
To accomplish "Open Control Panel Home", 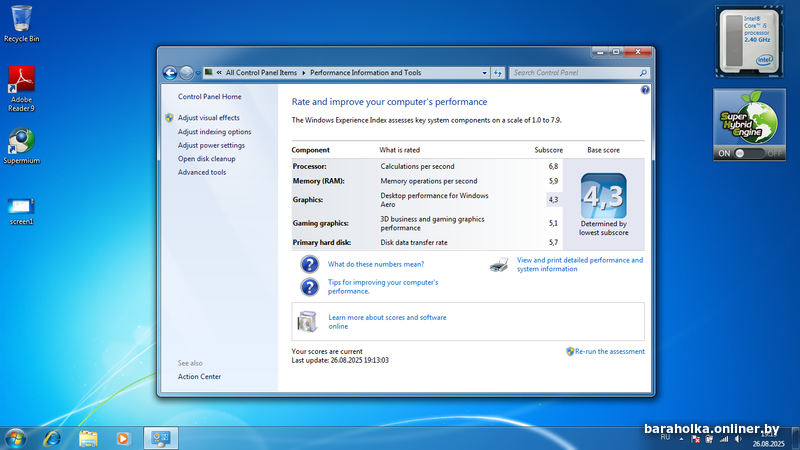I will click(x=209, y=96).
